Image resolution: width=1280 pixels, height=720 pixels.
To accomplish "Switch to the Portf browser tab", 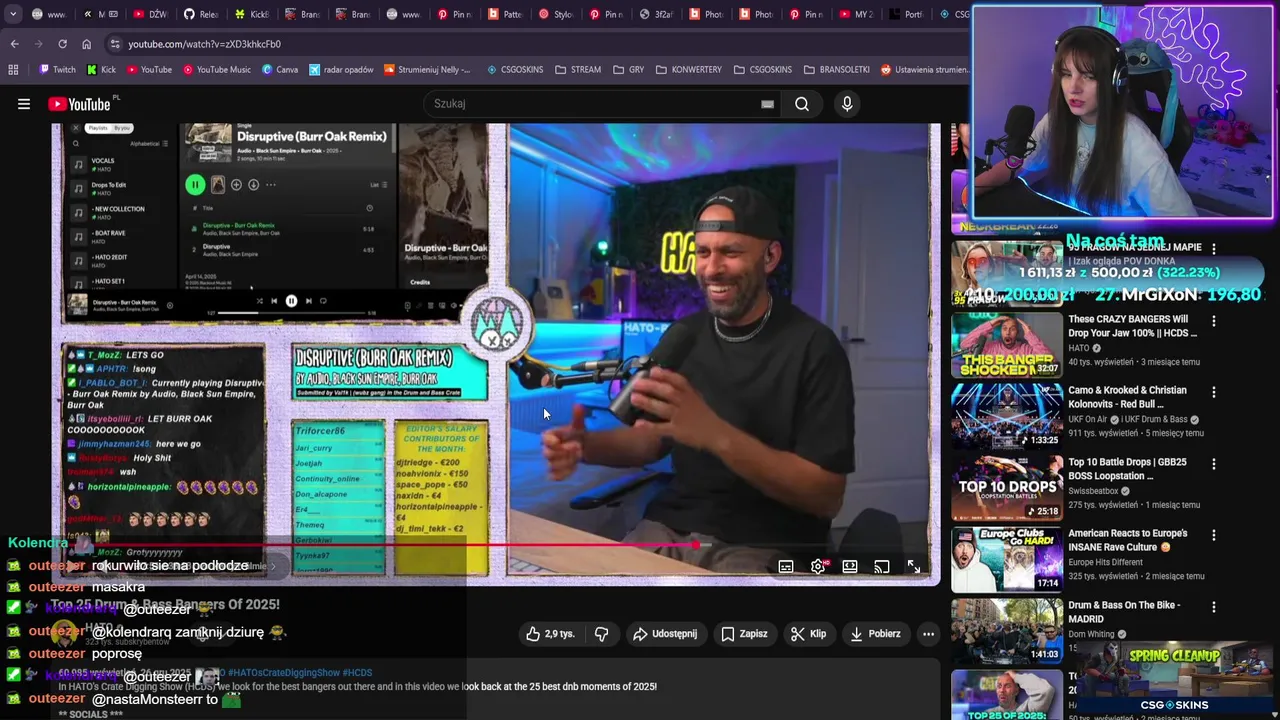I will click(908, 14).
